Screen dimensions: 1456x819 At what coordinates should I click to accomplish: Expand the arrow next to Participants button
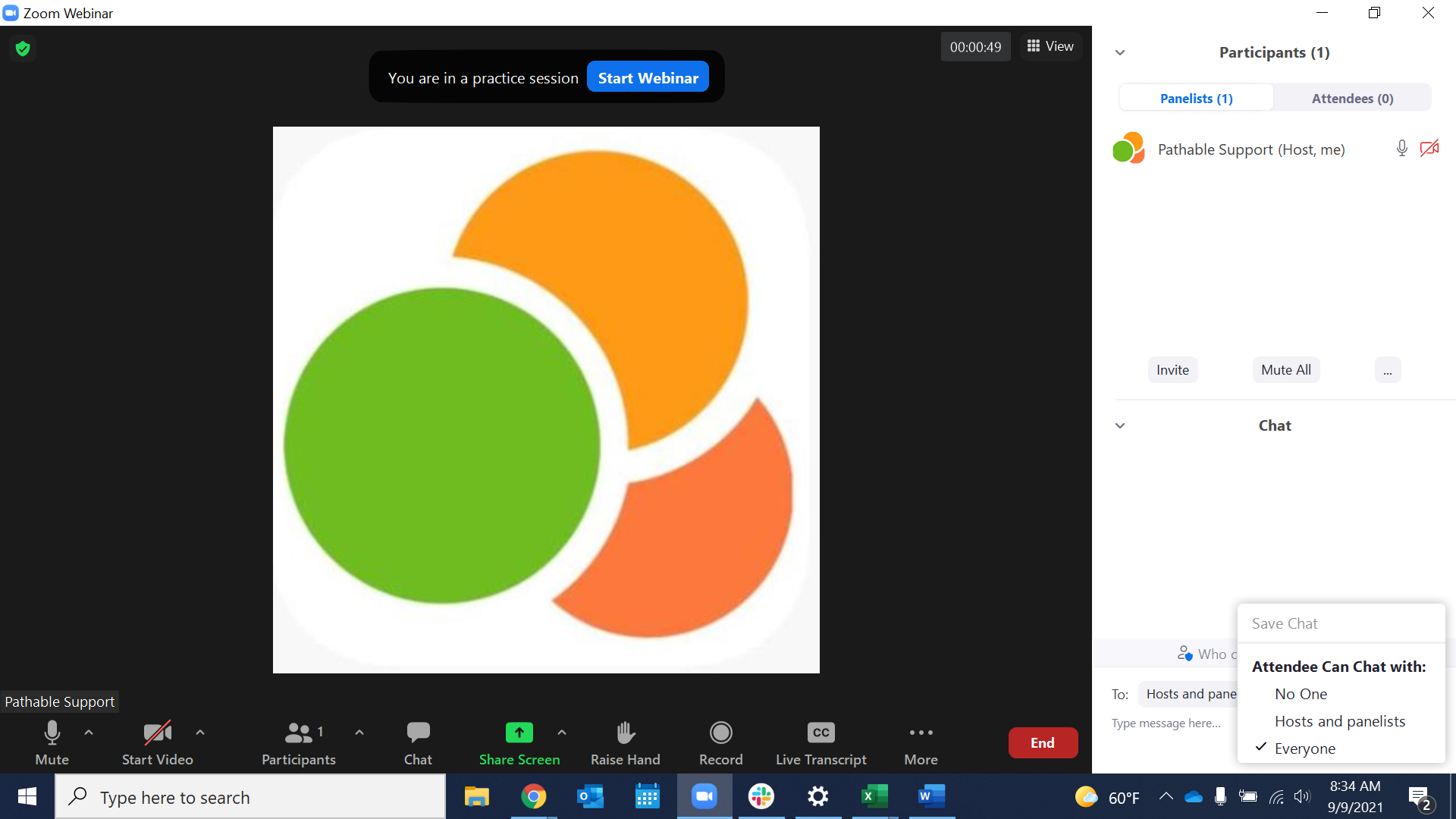click(x=359, y=733)
